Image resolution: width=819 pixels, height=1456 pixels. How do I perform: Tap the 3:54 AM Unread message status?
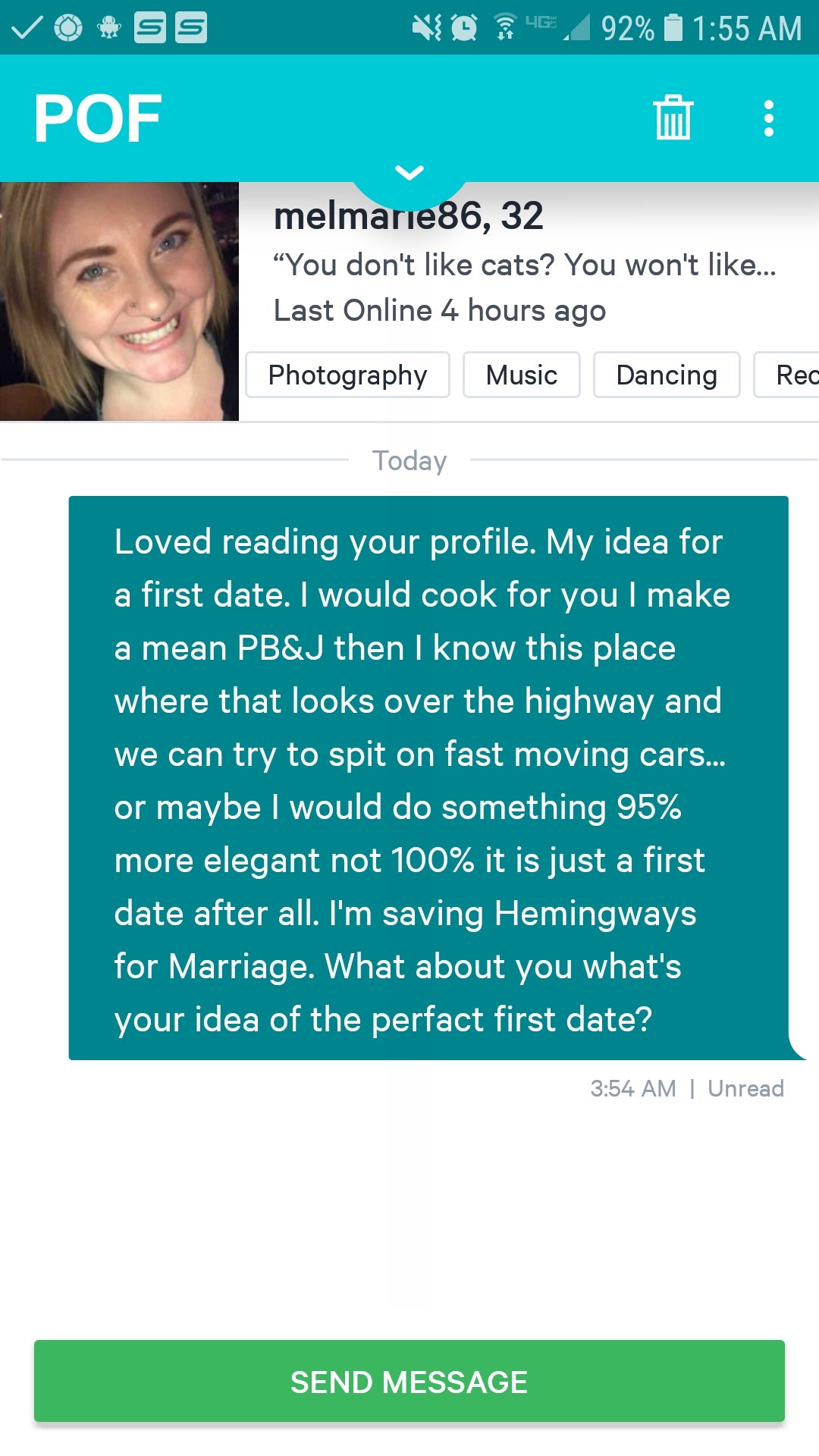pyautogui.click(x=686, y=1088)
